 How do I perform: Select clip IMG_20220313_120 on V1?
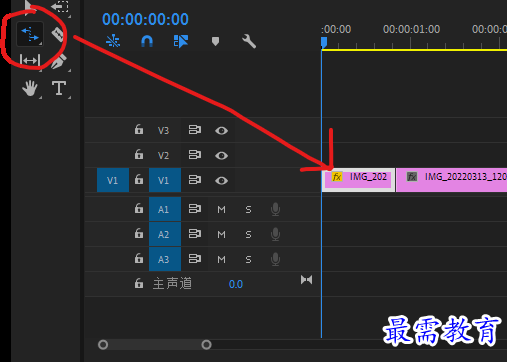pos(452,180)
